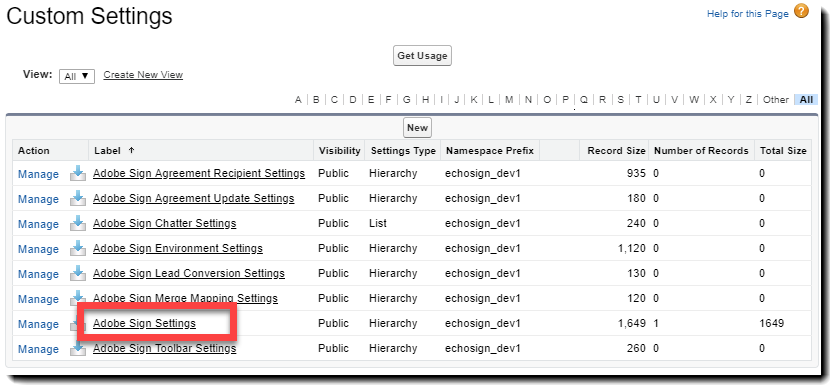Screen dimensions: 830x385
Task: Click record size value 260
Action: [636, 348]
